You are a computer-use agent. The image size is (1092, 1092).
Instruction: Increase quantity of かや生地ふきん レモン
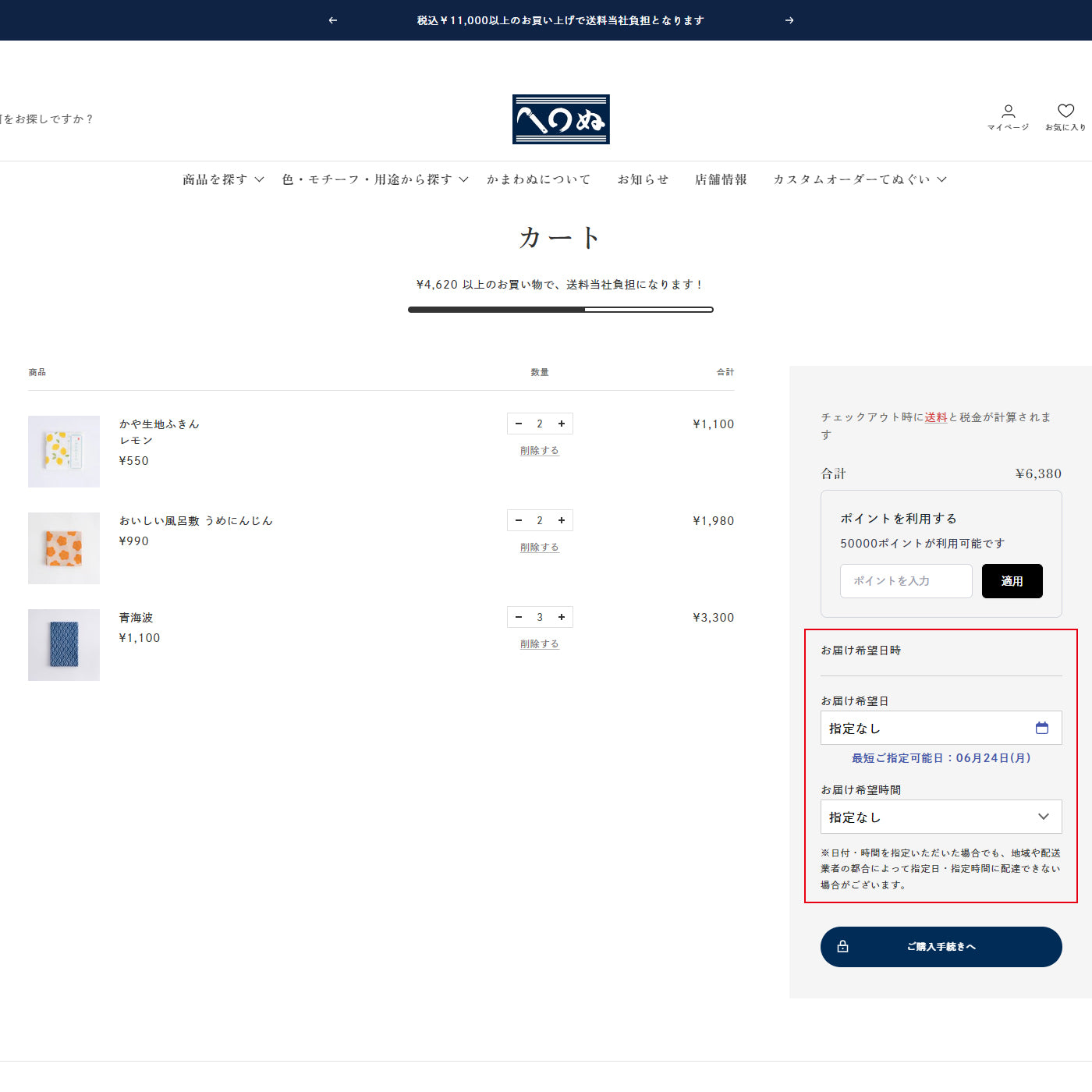click(x=562, y=424)
